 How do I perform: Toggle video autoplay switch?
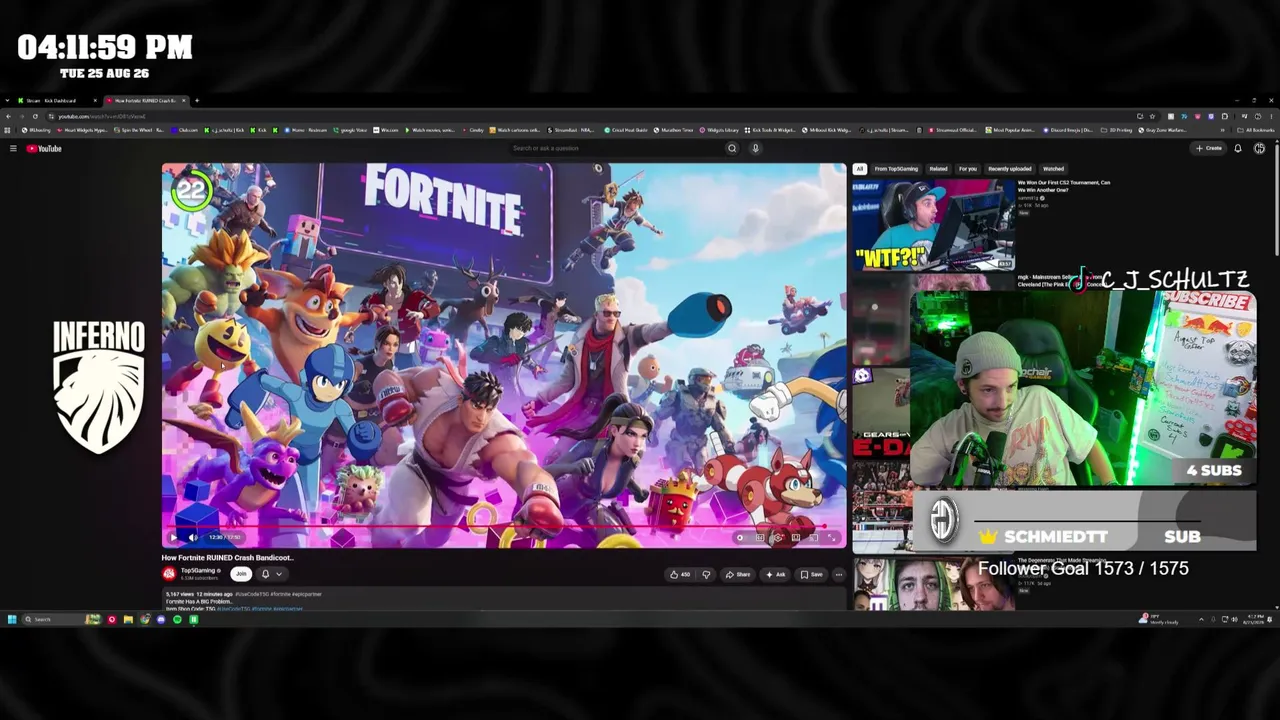tap(740, 537)
